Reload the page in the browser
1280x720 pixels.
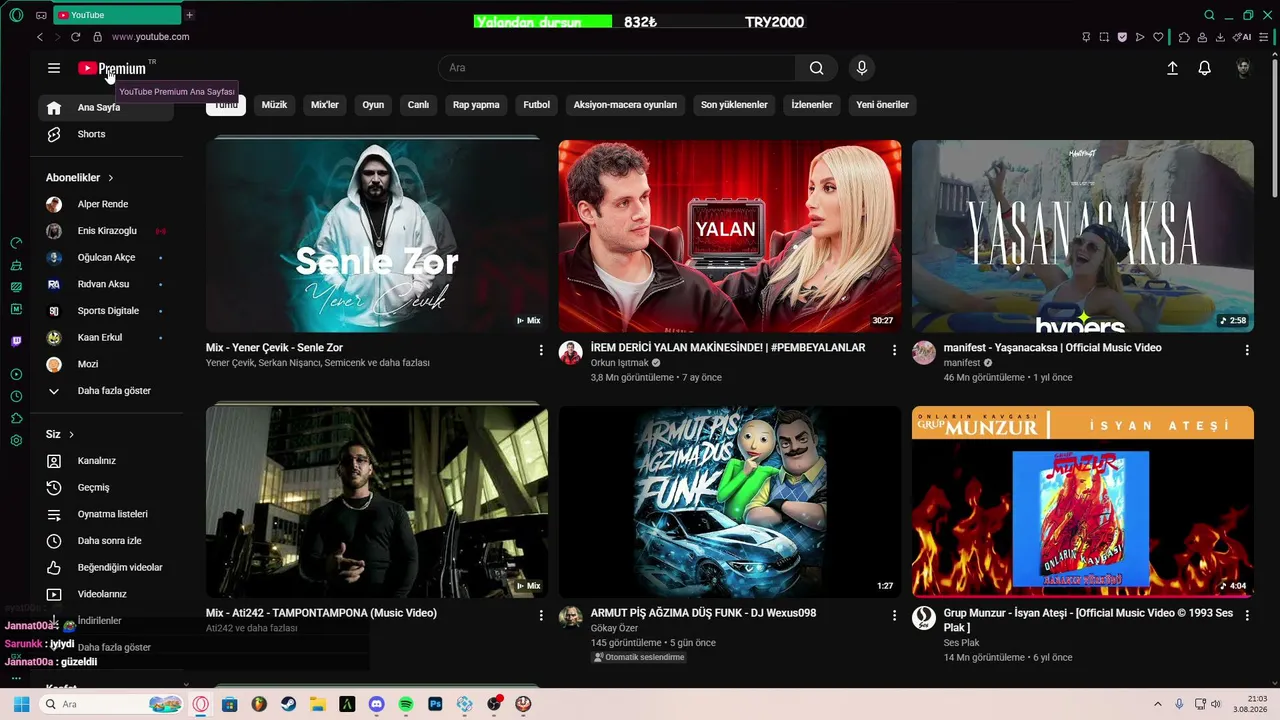click(x=75, y=37)
